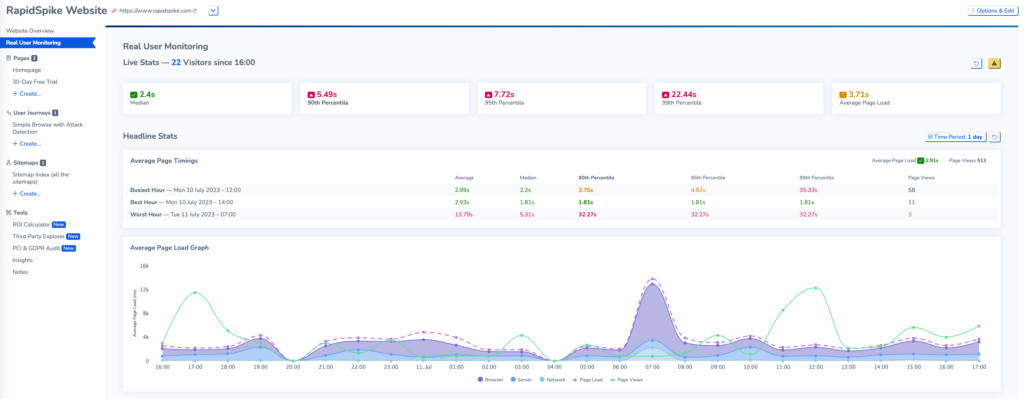Click the green check icon beside 2.4s Median
1024x399 pixels.
134,95
